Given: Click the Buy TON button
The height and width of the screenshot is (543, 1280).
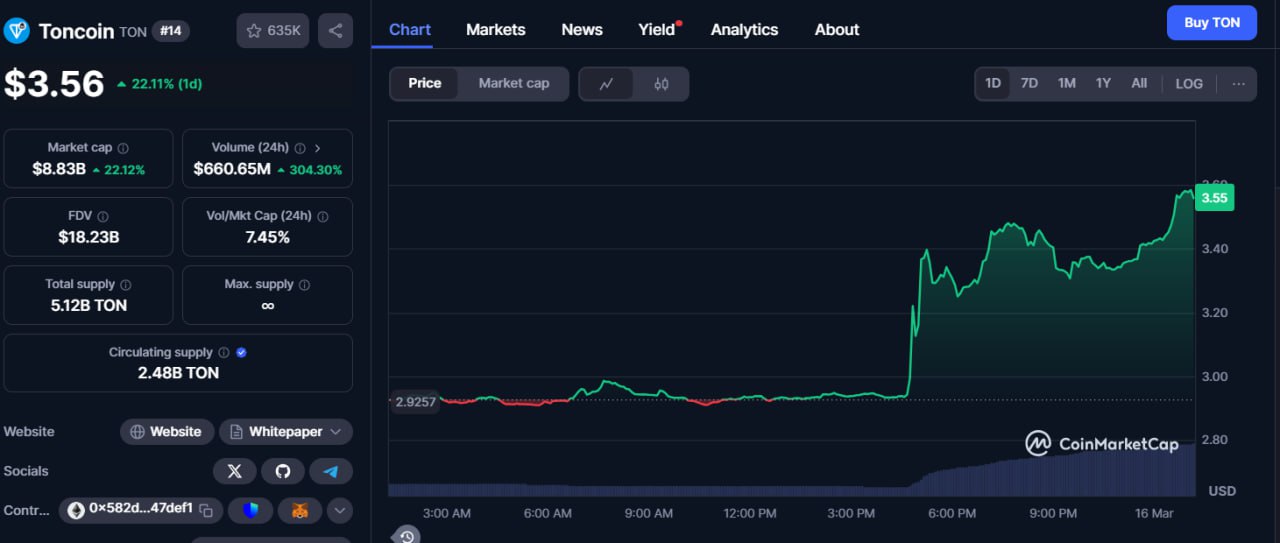Looking at the screenshot, I should tap(1212, 23).
